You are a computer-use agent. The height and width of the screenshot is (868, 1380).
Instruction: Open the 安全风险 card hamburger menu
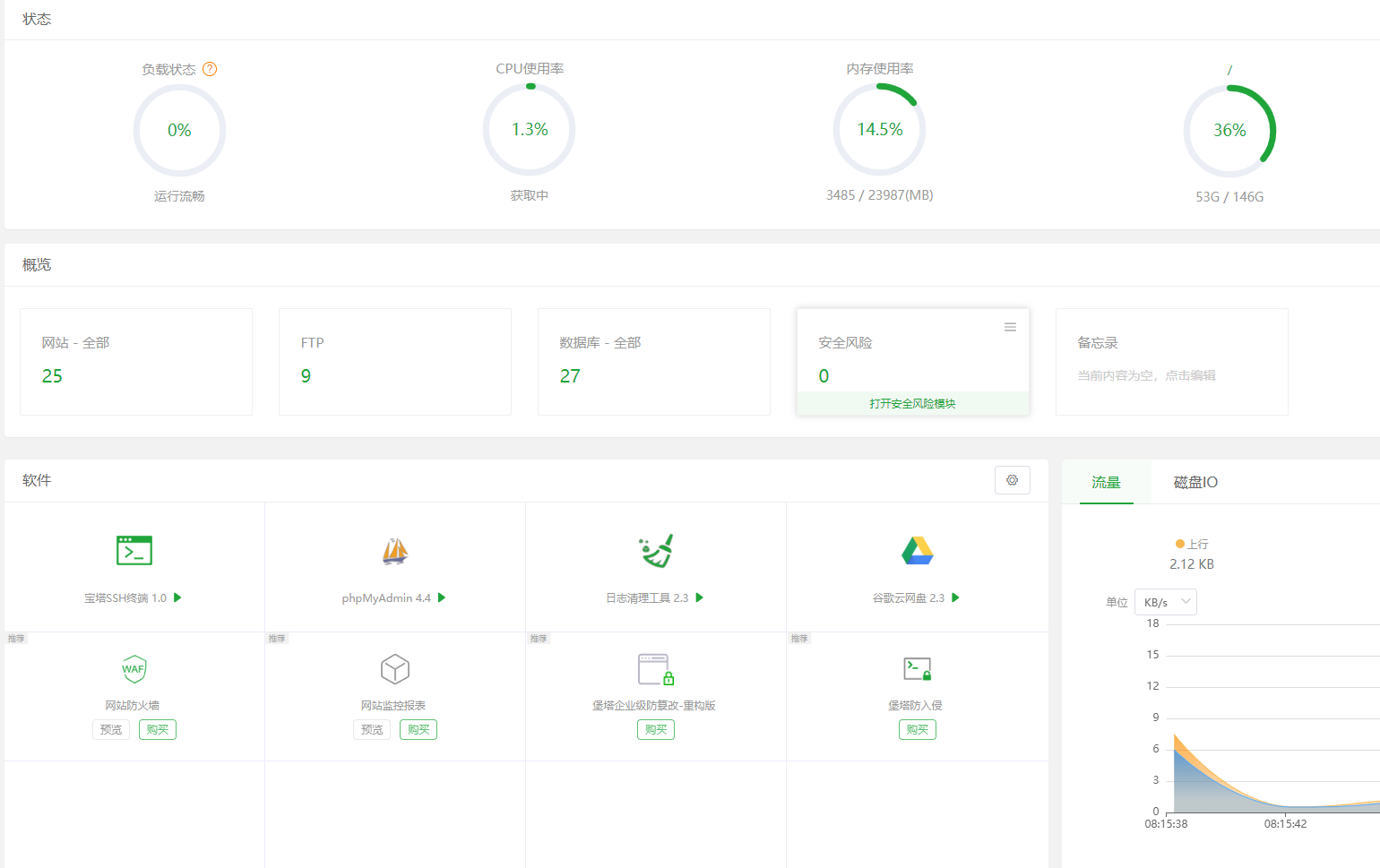(x=1010, y=327)
